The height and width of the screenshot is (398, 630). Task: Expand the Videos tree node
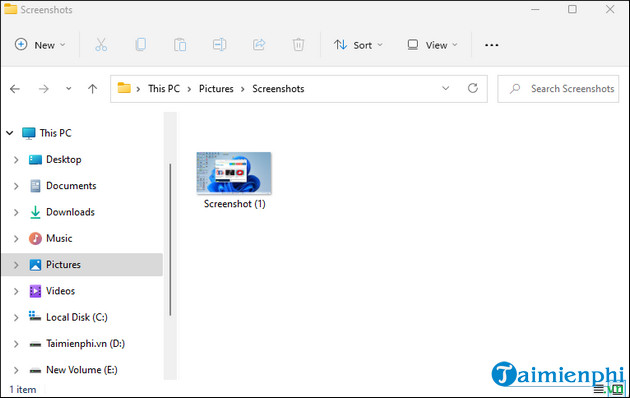(16, 291)
